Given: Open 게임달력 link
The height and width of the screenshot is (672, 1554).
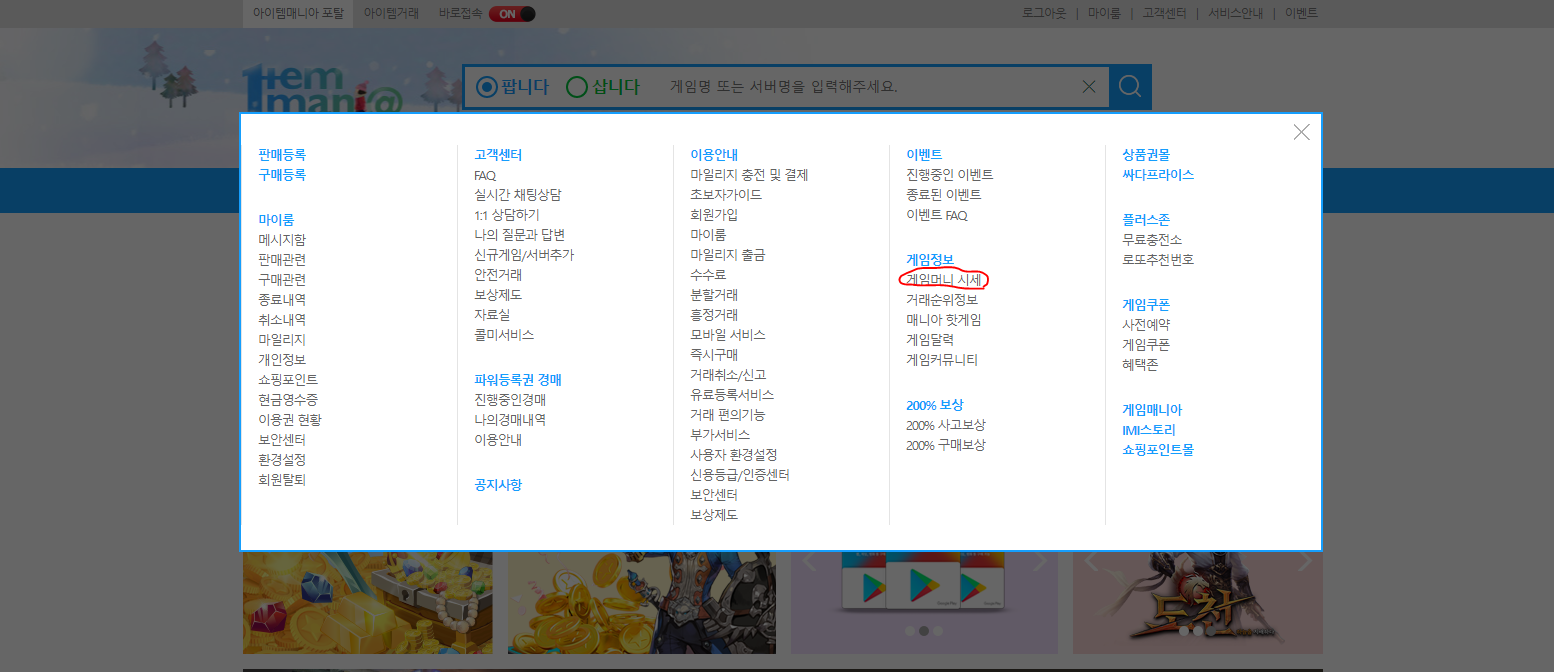Looking at the screenshot, I should pos(930,340).
